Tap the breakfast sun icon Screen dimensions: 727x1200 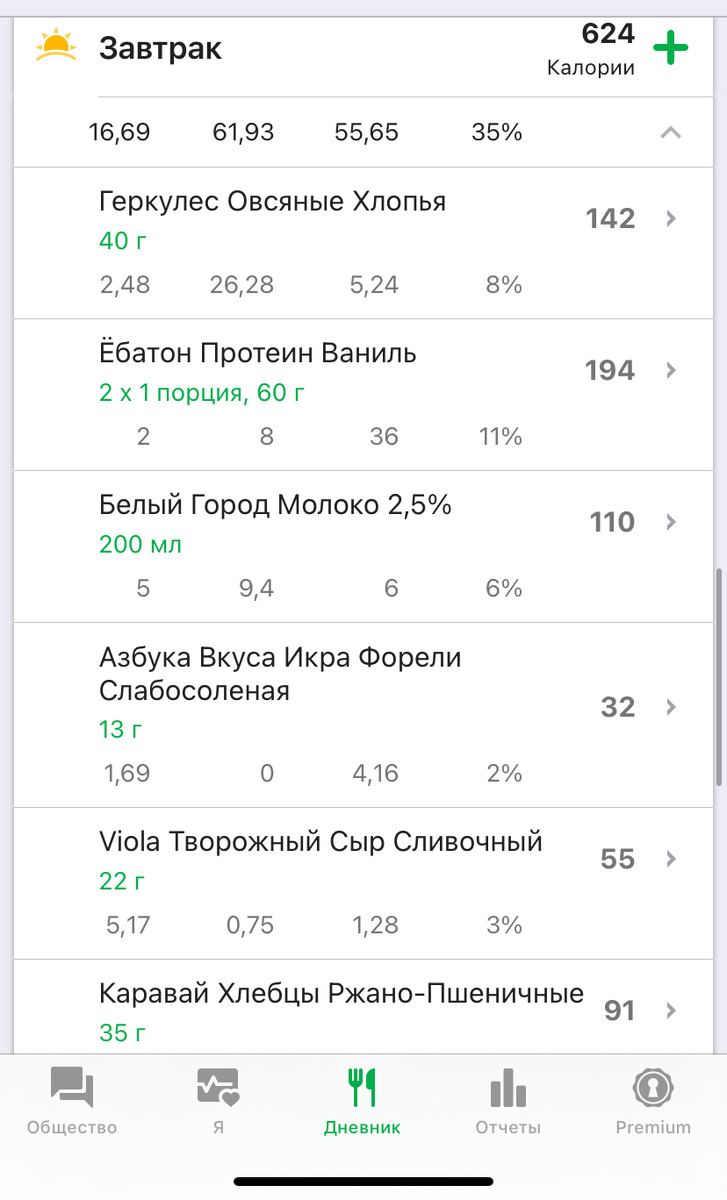(x=56, y=46)
